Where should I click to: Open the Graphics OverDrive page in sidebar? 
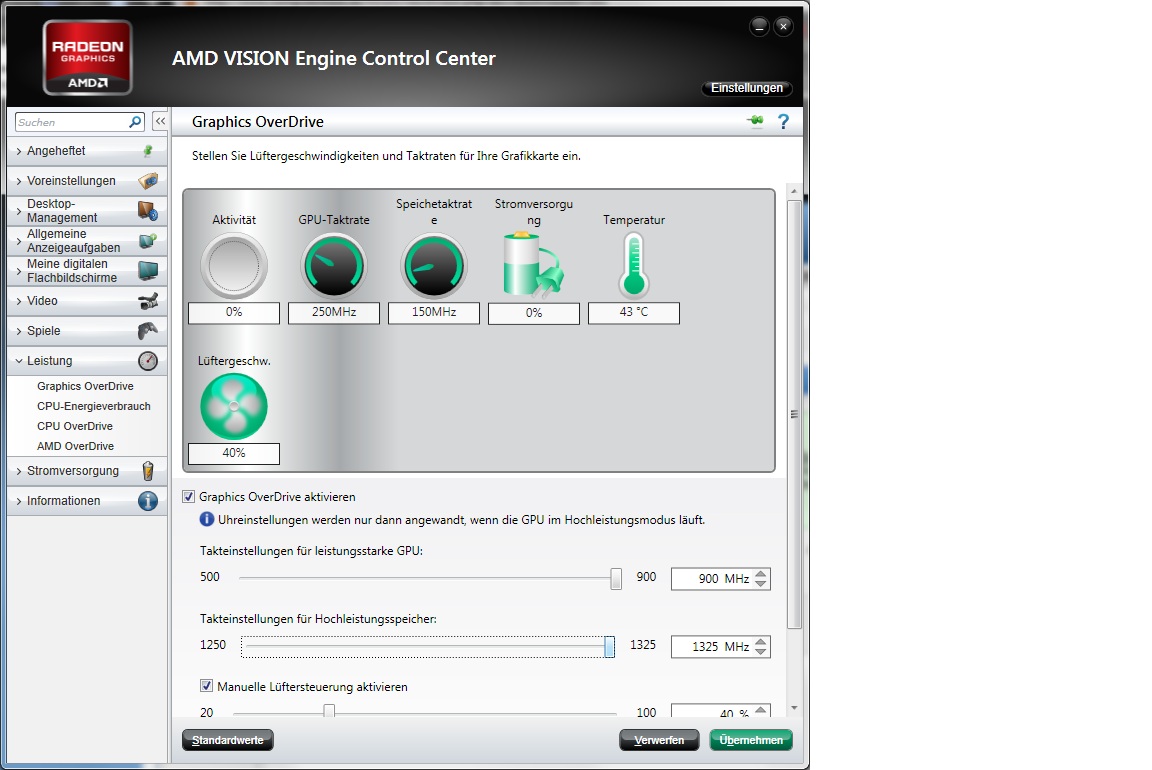pyautogui.click(x=85, y=386)
